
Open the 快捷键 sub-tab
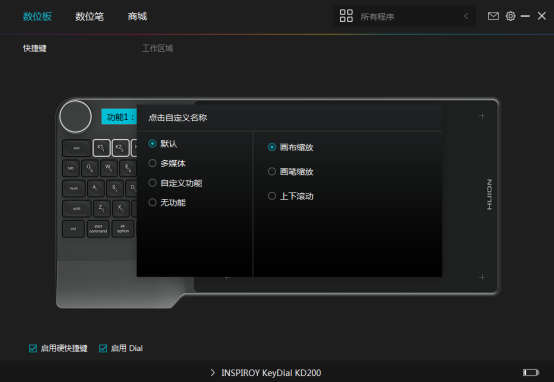pyautogui.click(x=35, y=48)
